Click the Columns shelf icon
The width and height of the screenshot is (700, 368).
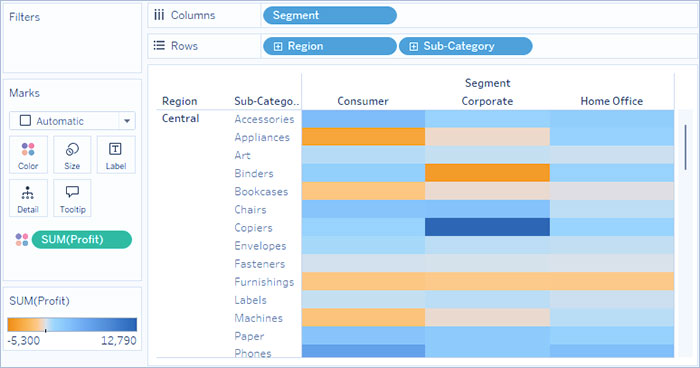[x=159, y=15]
